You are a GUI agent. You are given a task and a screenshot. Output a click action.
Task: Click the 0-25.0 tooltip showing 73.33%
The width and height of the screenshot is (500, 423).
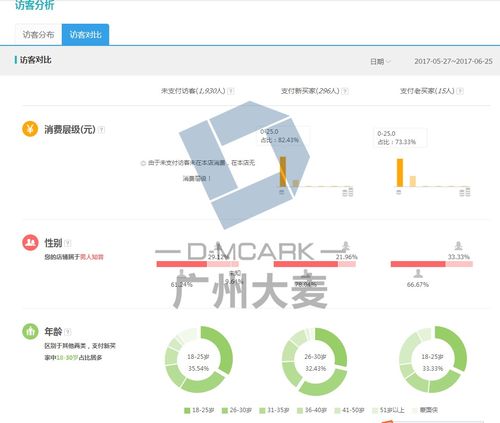[x=400, y=137]
